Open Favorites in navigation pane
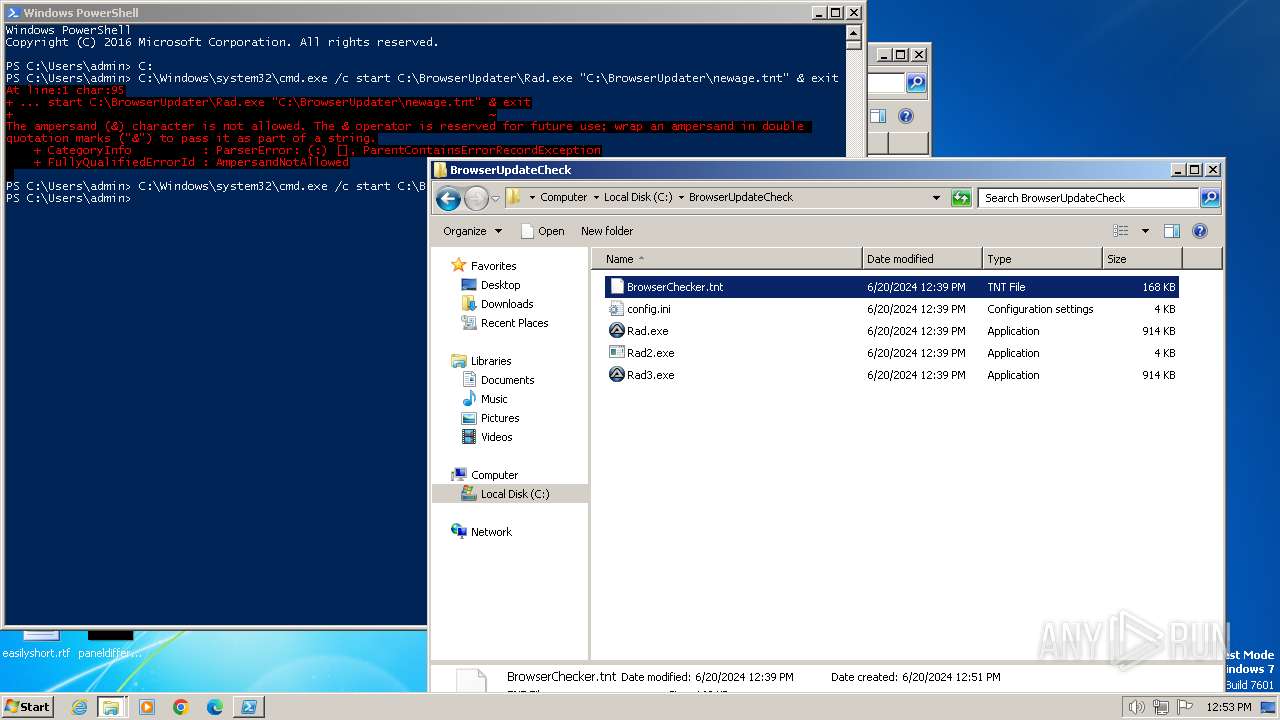The image size is (1280, 720). click(493, 266)
